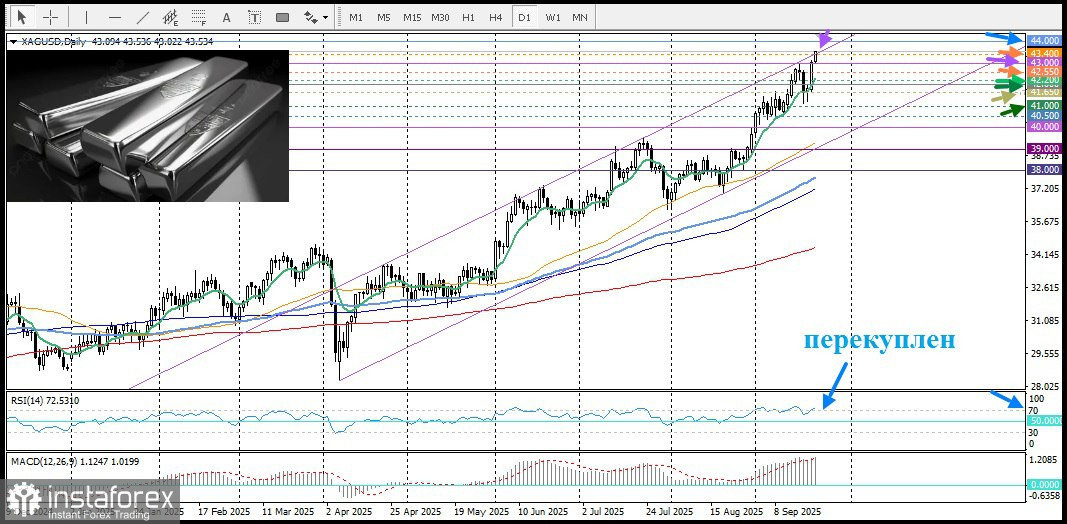Switch chart to M1 timeframe
Screen dimensions: 1067x524
(356, 18)
